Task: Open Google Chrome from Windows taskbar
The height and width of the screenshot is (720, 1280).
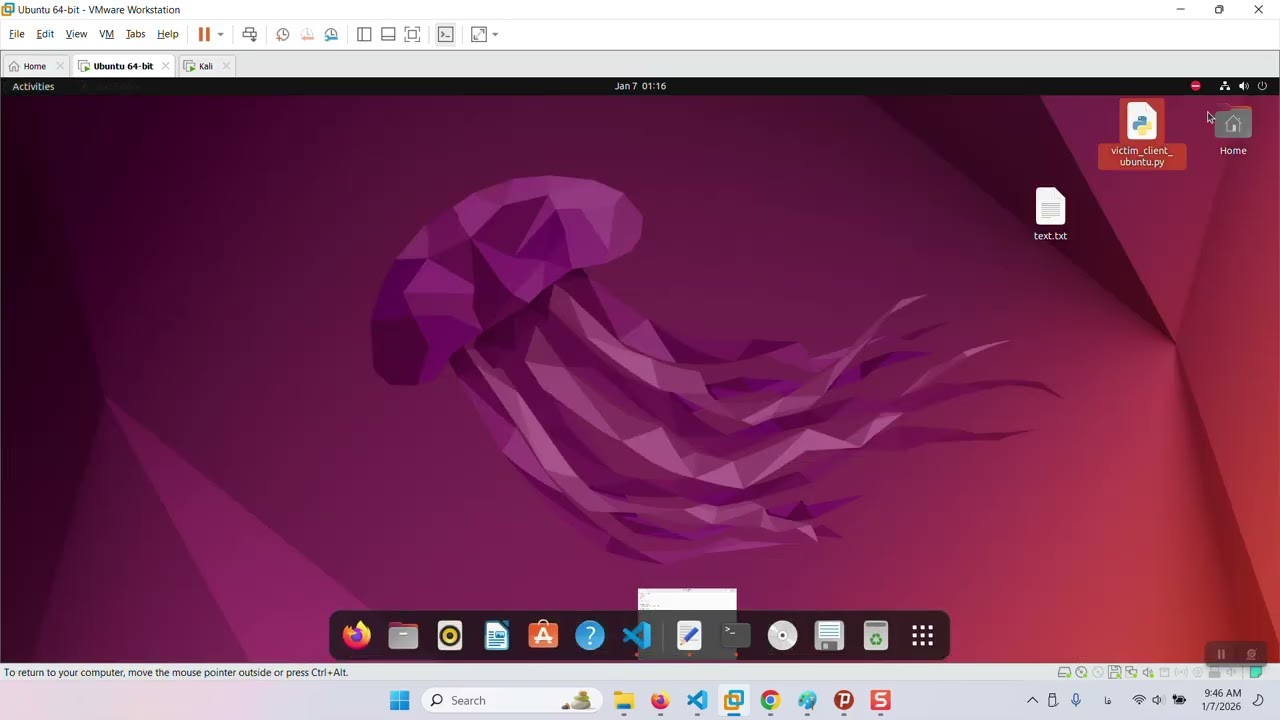Action: click(770, 700)
